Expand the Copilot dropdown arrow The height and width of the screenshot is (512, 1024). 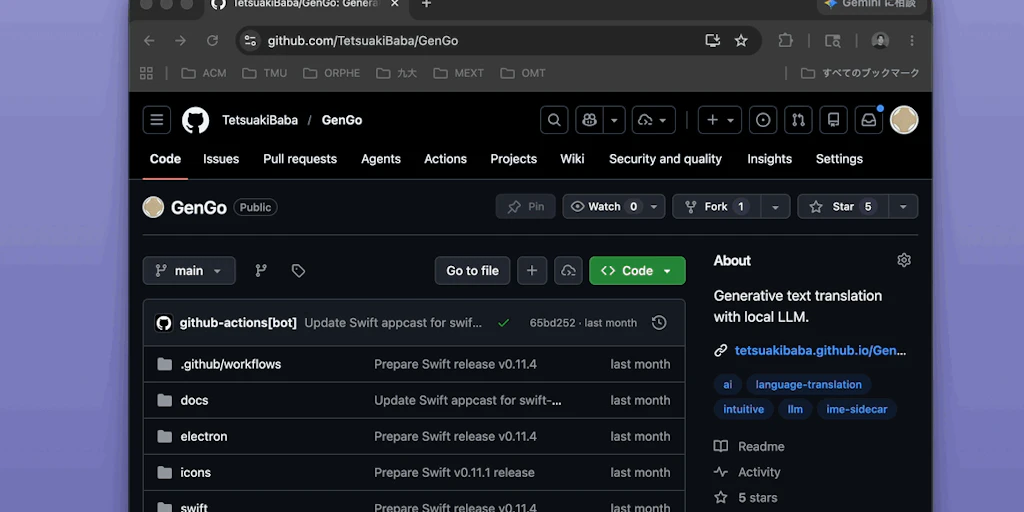coord(615,120)
